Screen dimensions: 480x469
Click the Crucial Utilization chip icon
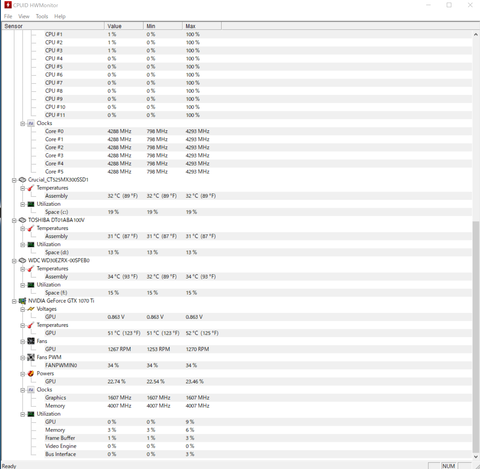click(31, 204)
